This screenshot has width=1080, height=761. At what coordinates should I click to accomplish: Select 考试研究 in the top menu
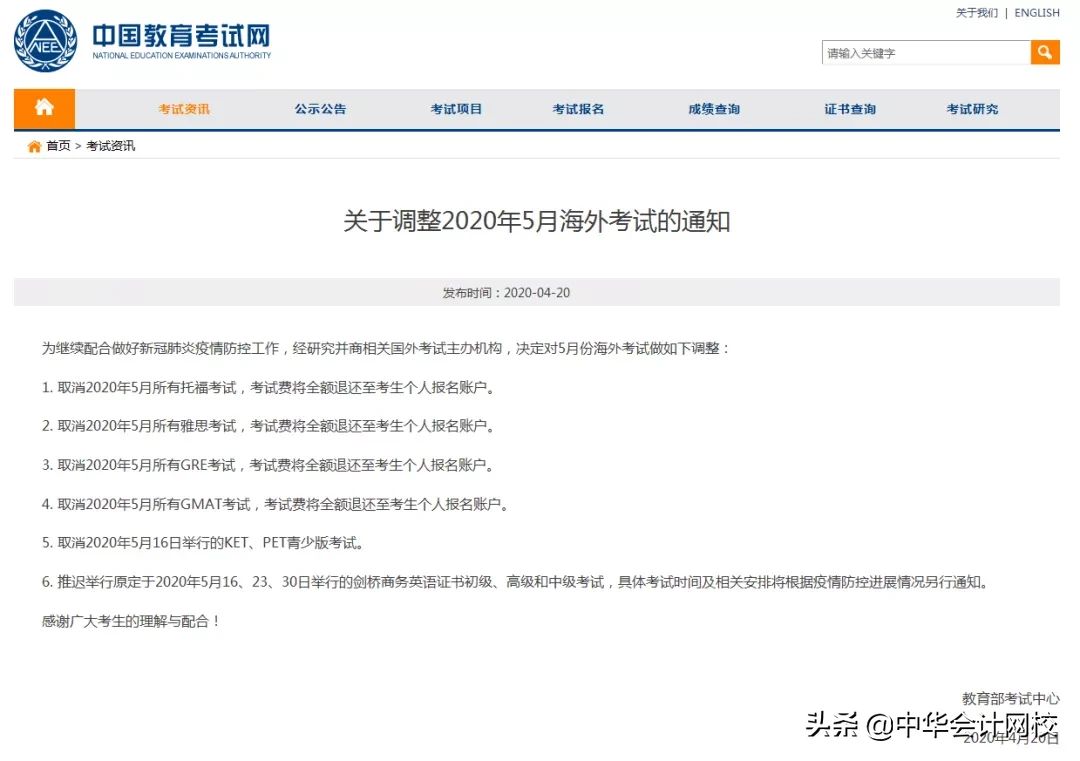[972, 109]
